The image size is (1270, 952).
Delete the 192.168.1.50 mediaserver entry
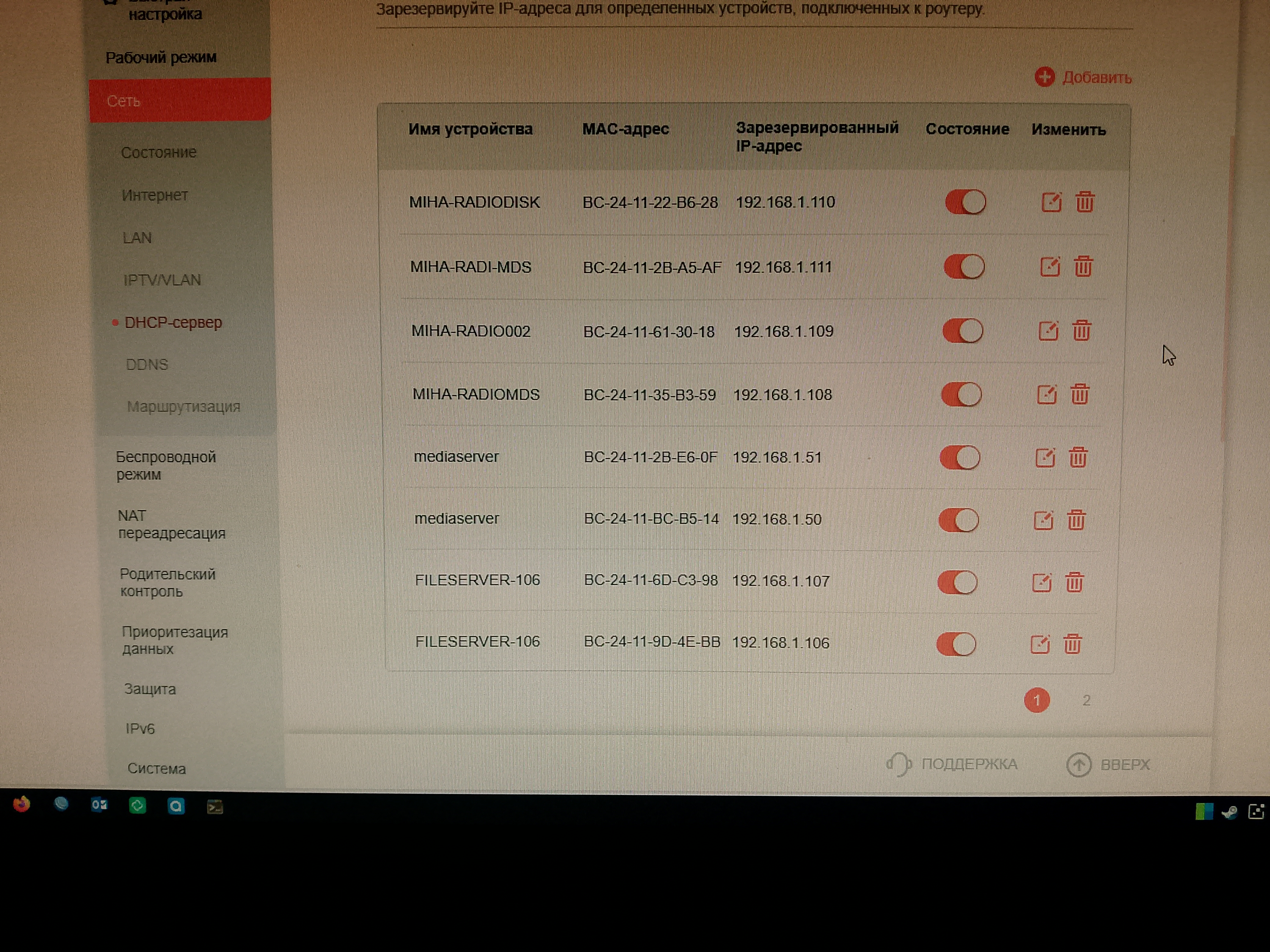(x=1076, y=521)
